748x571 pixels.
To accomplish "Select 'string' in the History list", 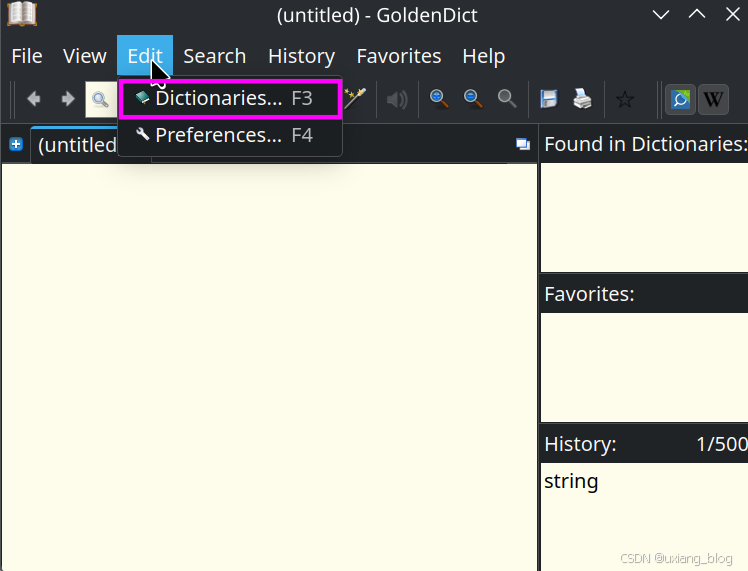I will 571,481.
